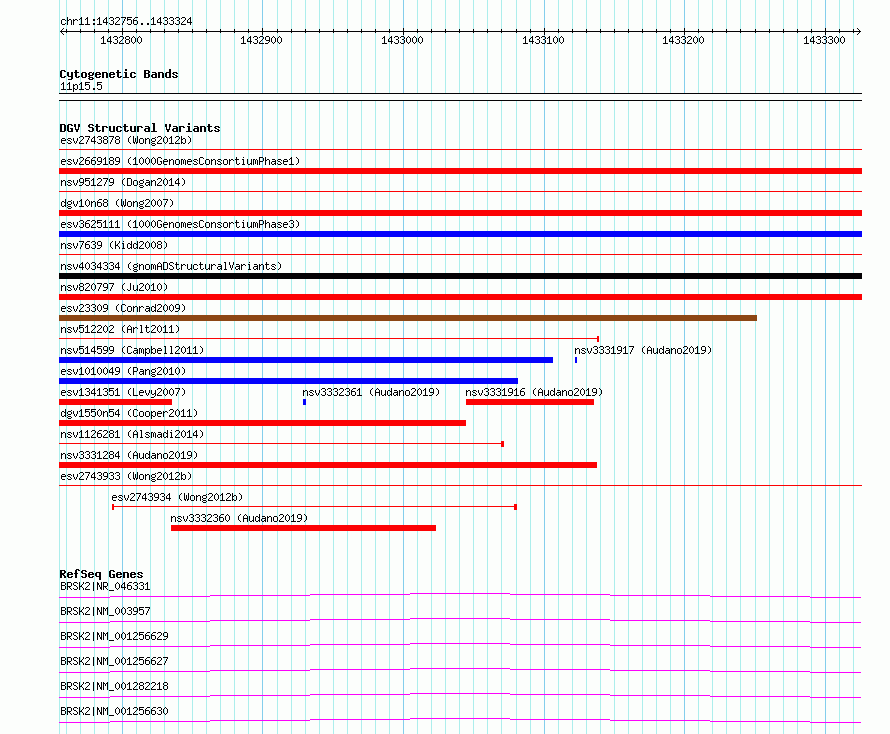Viewport: 890px width, 734px height.
Task: Click BRSK2|NR_046331 gene label
Action: (105, 586)
